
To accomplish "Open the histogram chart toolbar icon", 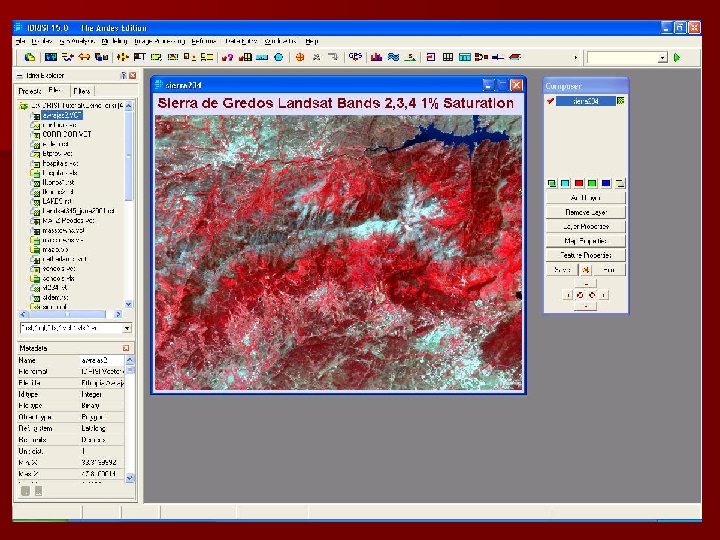I will click(x=376, y=57).
